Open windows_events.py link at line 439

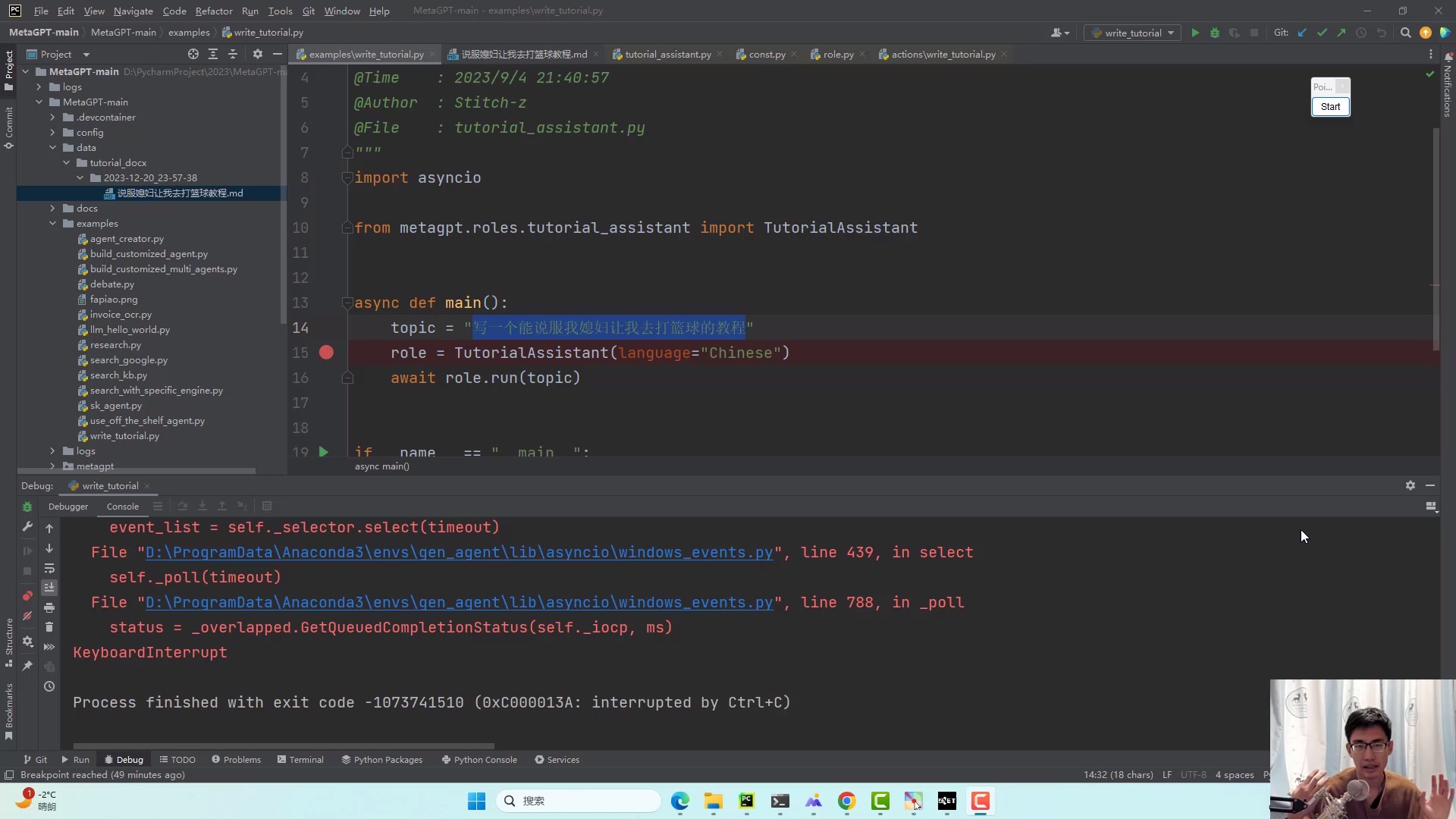pos(459,552)
